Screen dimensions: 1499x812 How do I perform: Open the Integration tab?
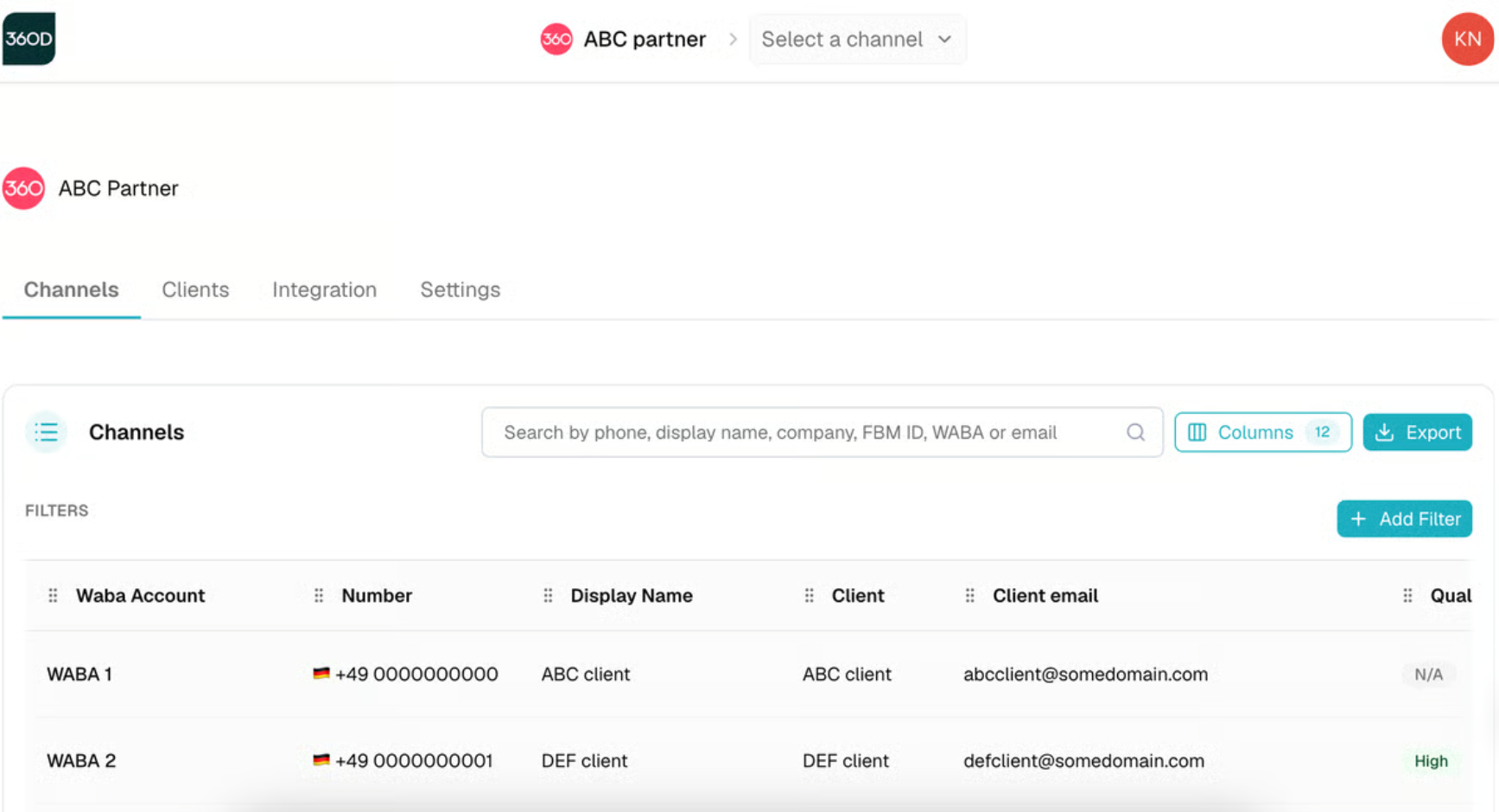[x=324, y=289]
